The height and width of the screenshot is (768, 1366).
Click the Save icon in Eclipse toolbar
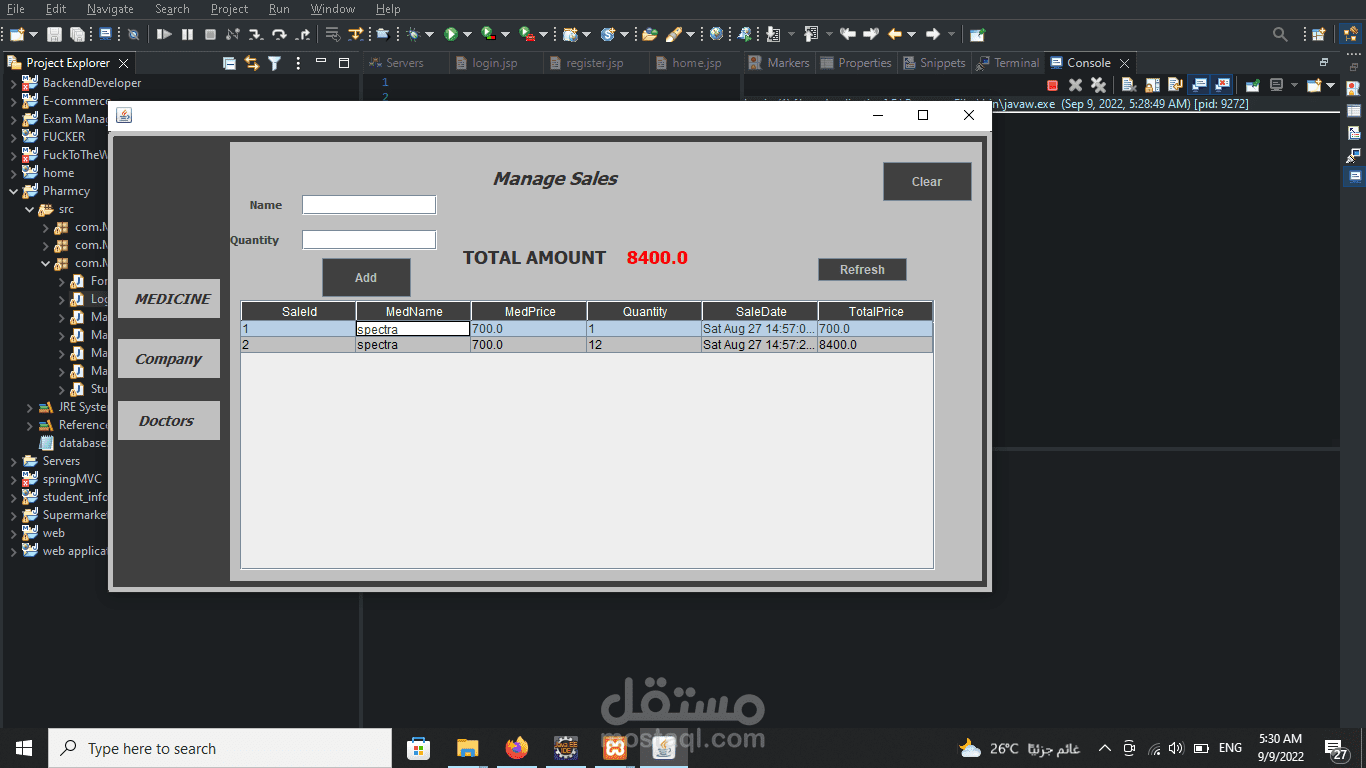(54, 34)
